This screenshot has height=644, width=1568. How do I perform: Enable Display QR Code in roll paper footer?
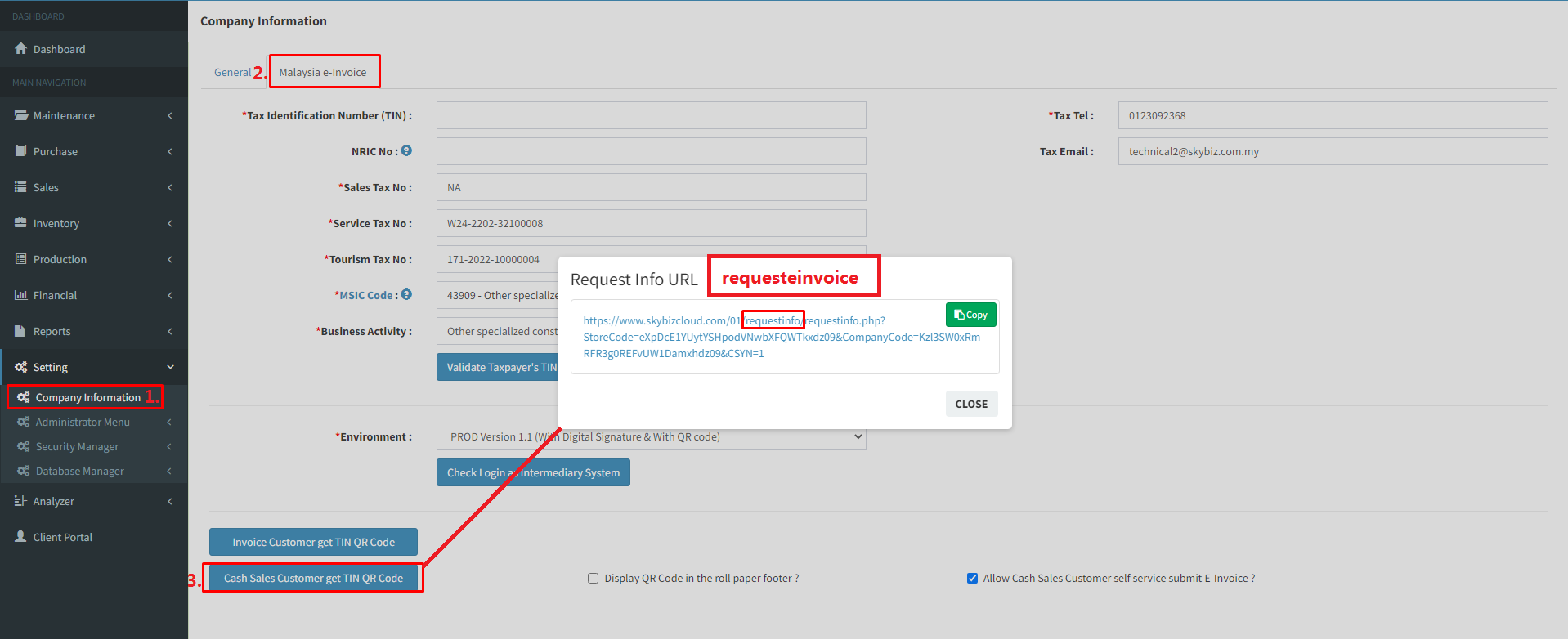coord(594,579)
